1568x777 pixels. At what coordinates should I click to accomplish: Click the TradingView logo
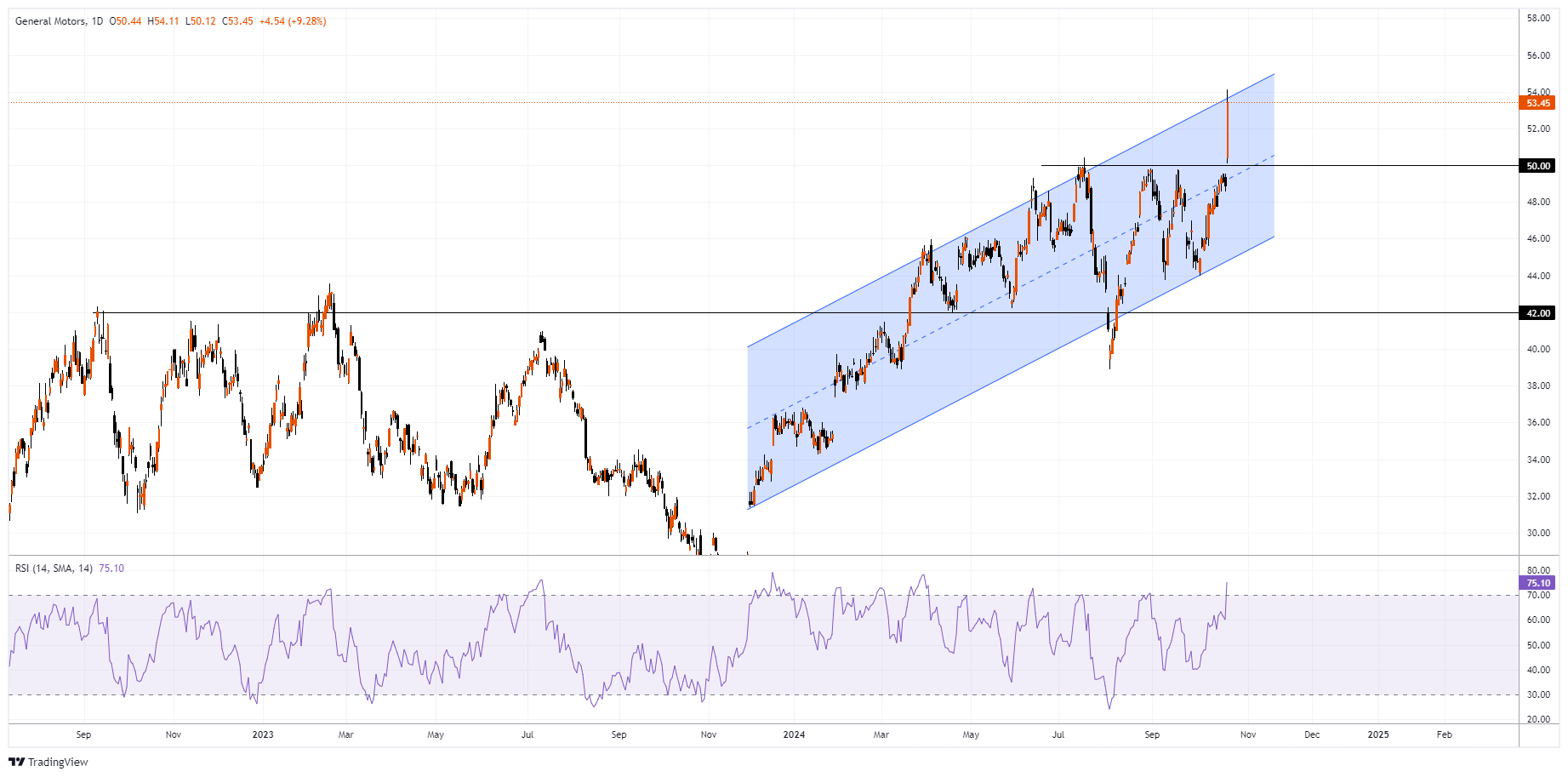pyautogui.click(x=48, y=762)
